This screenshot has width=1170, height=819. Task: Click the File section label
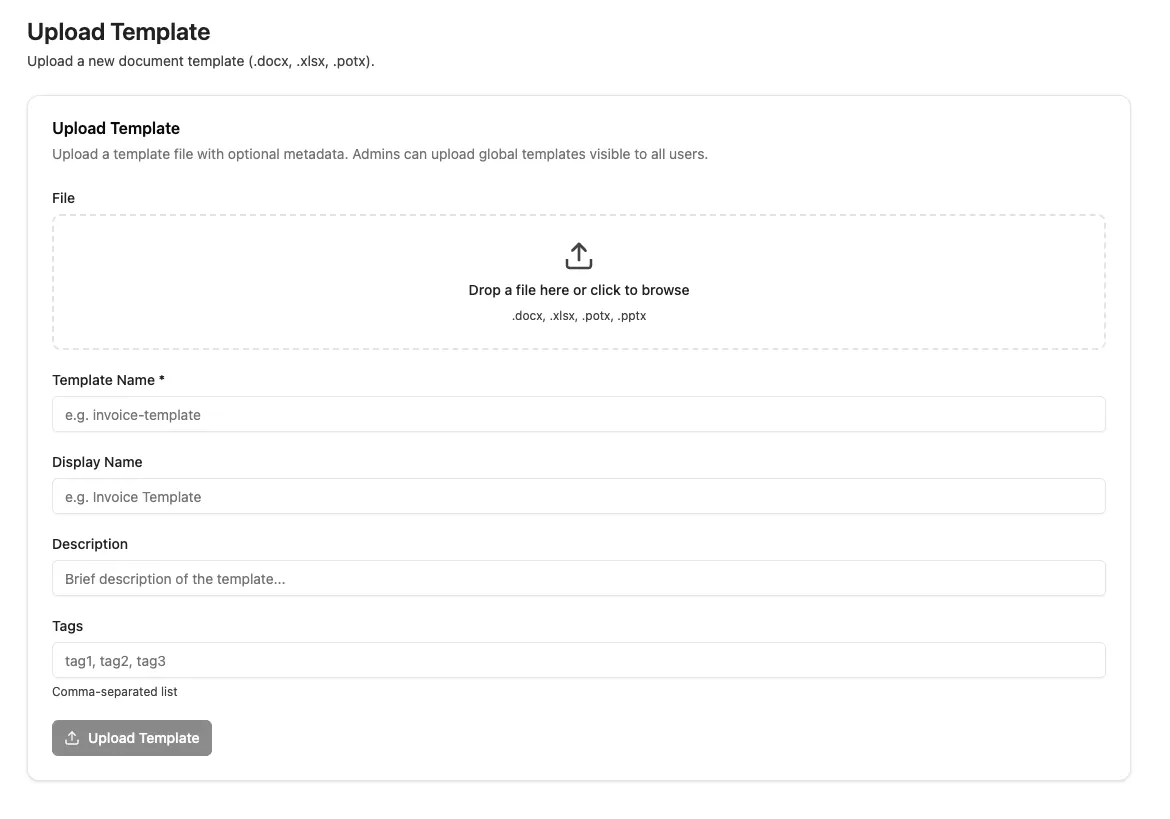(x=63, y=197)
